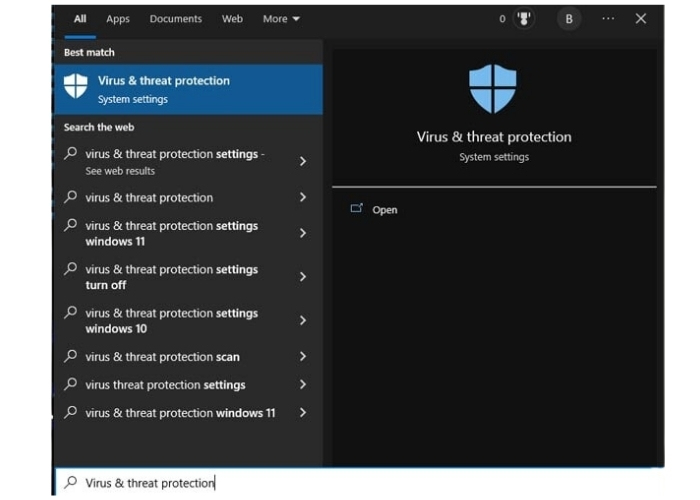This screenshot has height=500, width=700.
Task: Open the More filter dropdown
Action: [281, 19]
